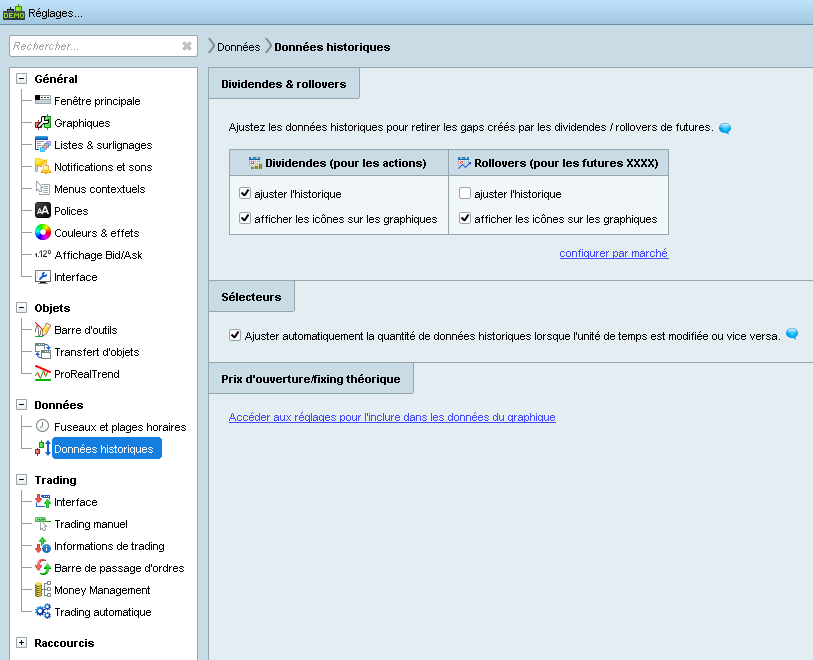Open the Dividendes & rollovers tab
Screen dimensions: 813x660
pyautogui.click(x=284, y=83)
